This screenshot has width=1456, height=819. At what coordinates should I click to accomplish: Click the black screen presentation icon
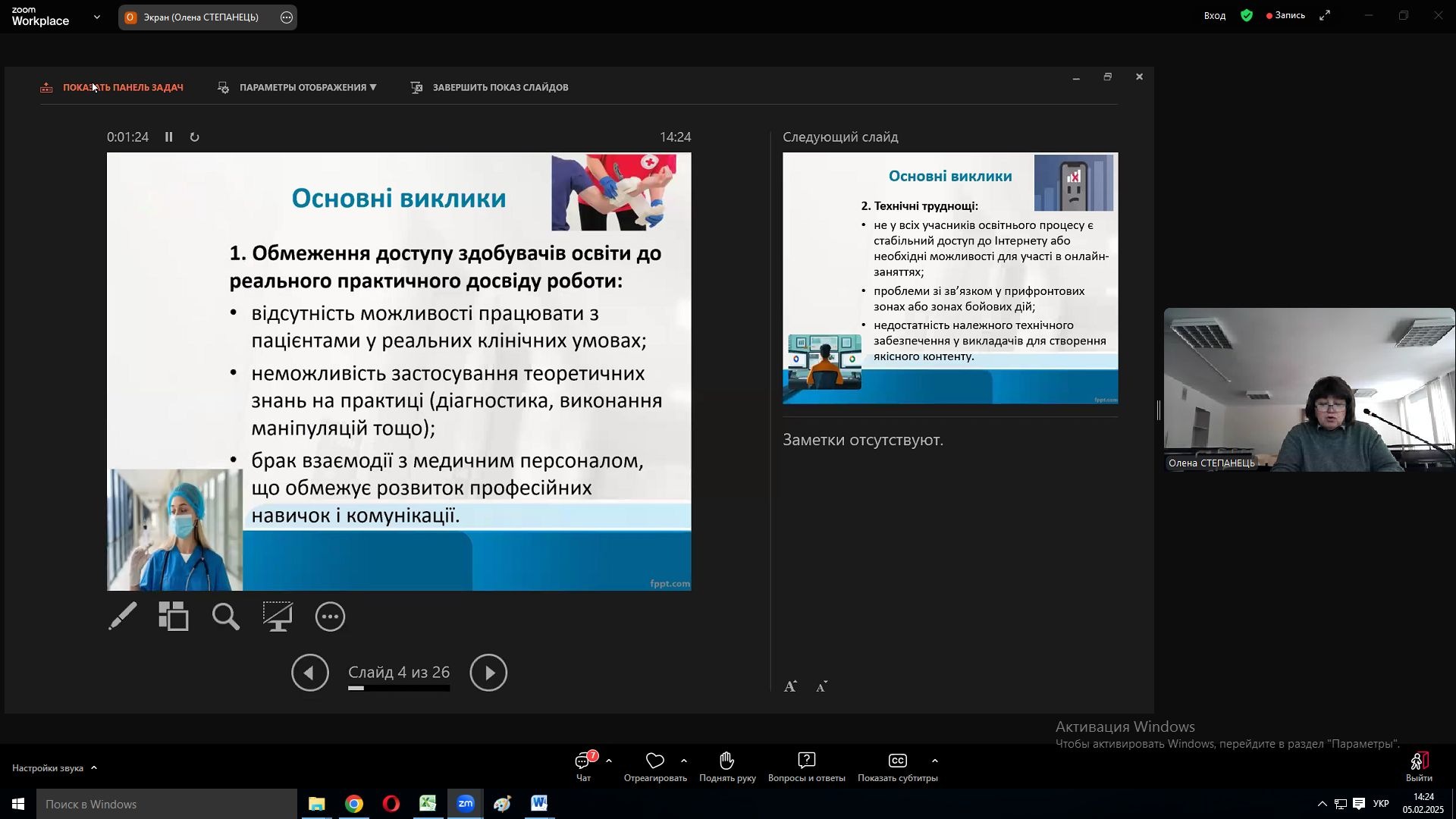click(278, 617)
